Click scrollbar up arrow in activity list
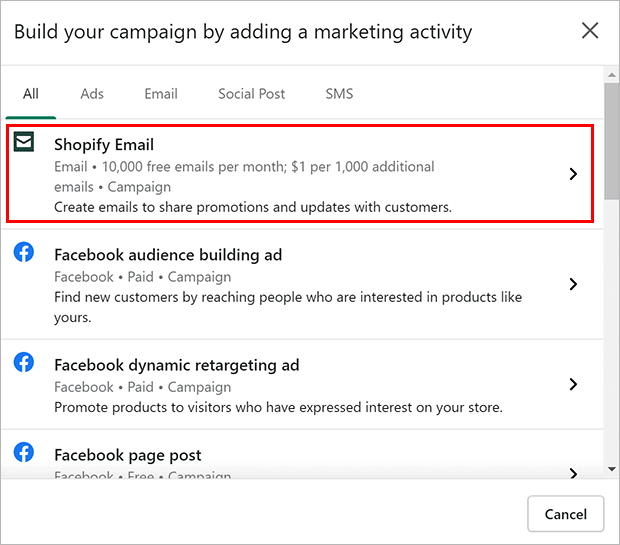 (x=612, y=75)
